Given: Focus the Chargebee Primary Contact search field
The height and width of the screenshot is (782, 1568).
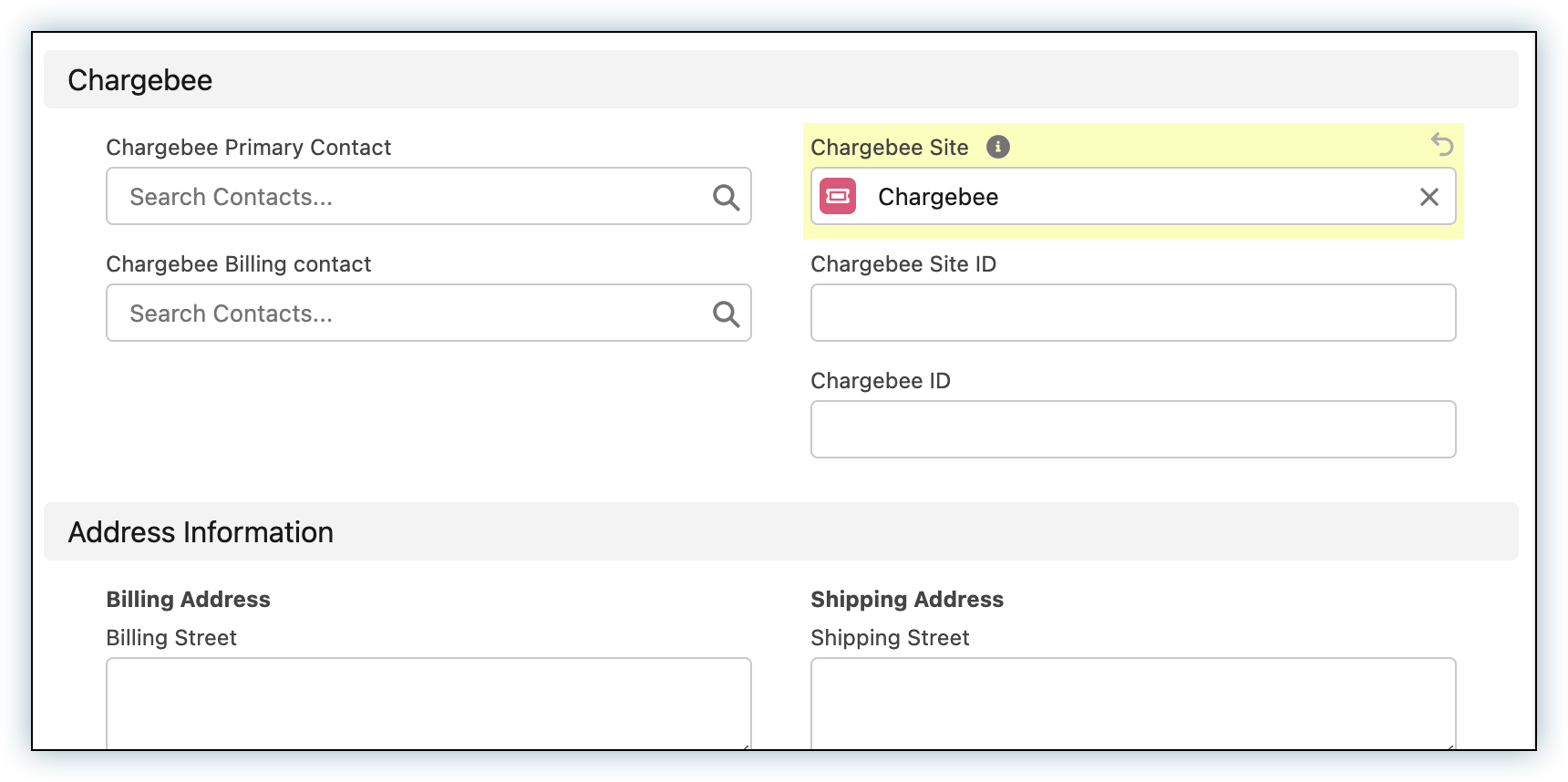Looking at the screenshot, I should pos(428,196).
